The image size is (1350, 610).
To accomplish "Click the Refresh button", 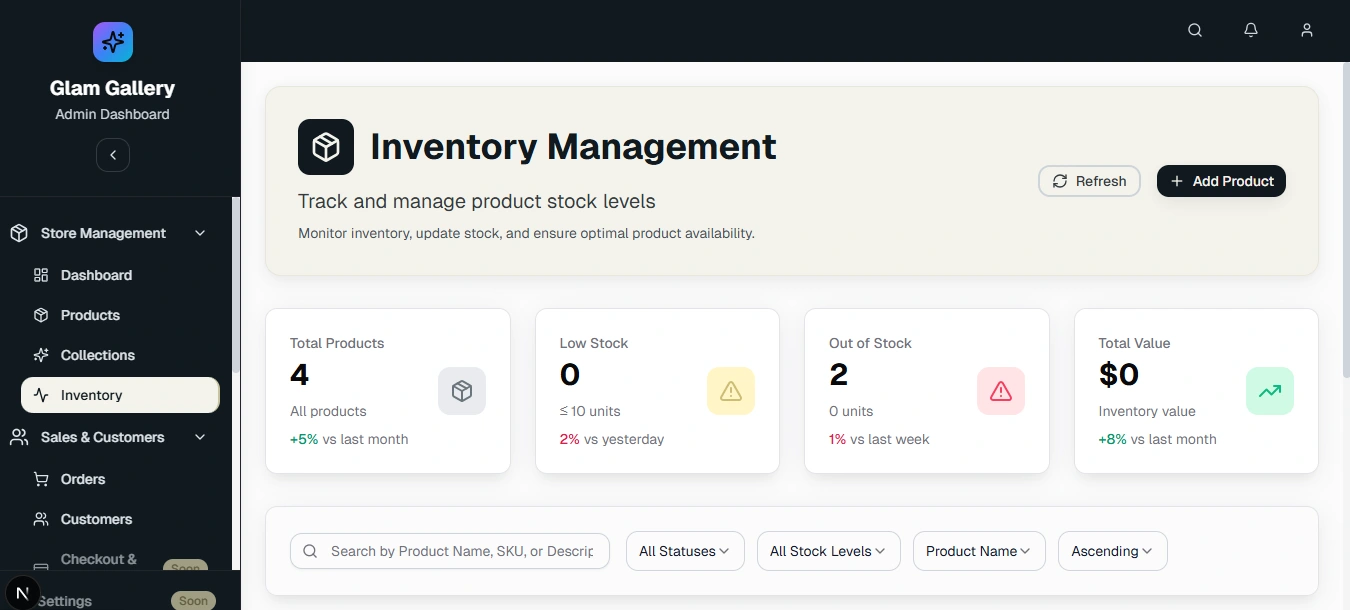I will tap(1089, 181).
